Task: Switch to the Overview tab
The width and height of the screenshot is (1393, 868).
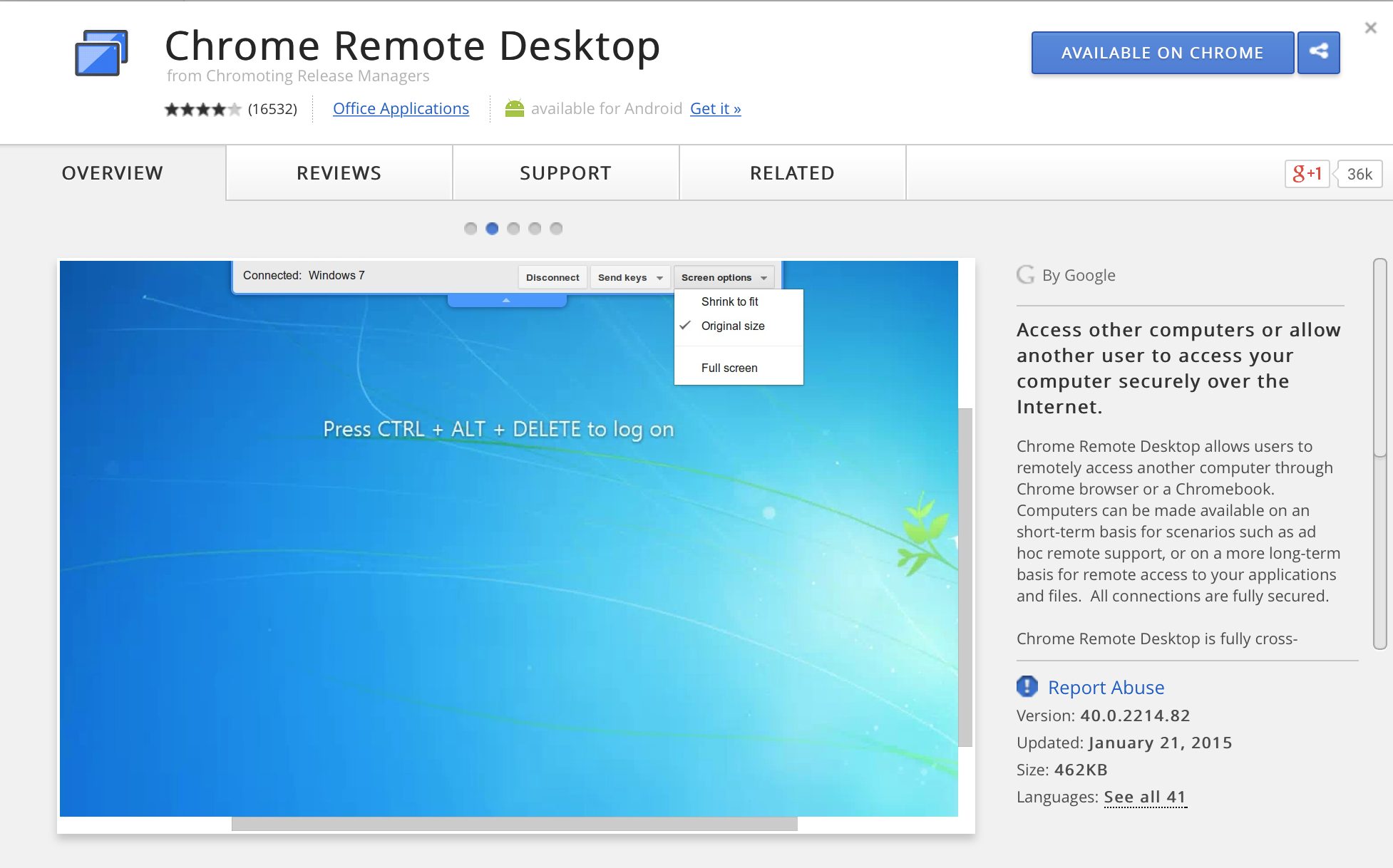Action: click(x=113, y=173)
